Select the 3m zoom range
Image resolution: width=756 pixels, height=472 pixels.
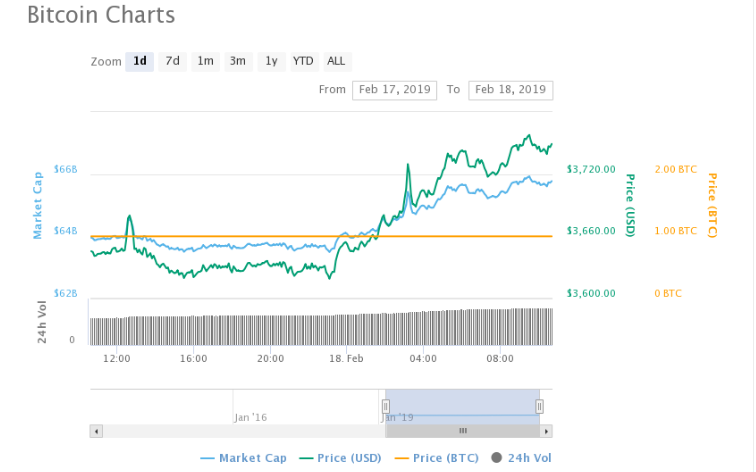[x=238, y=62]
